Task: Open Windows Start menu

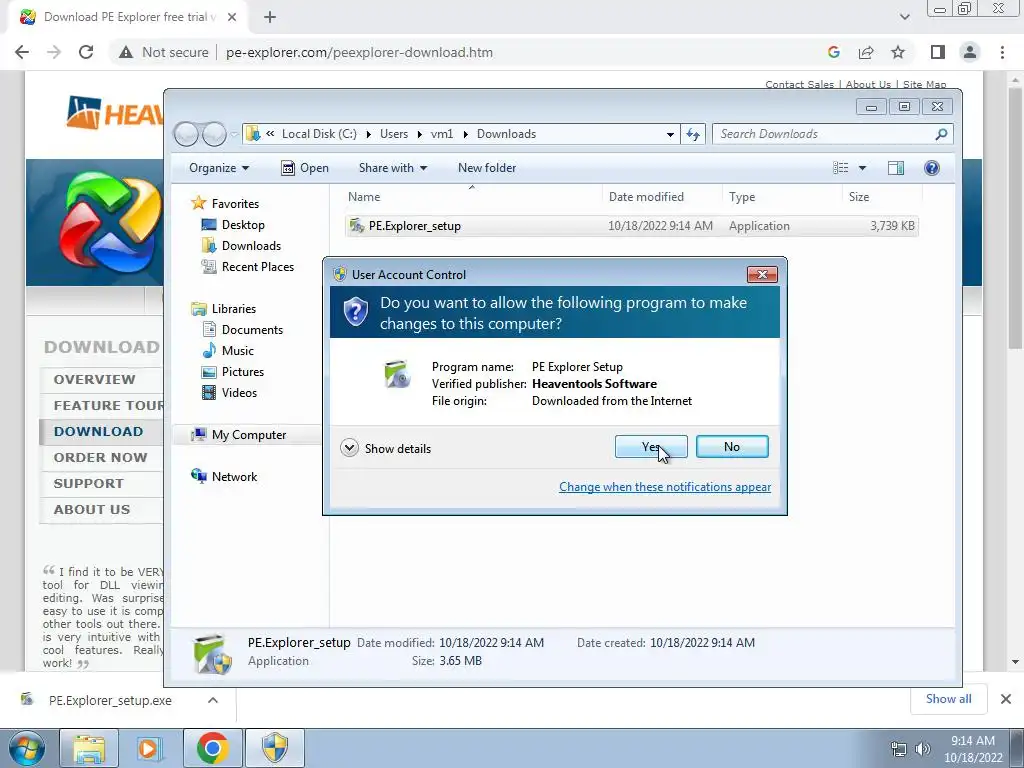Action: 27,748
